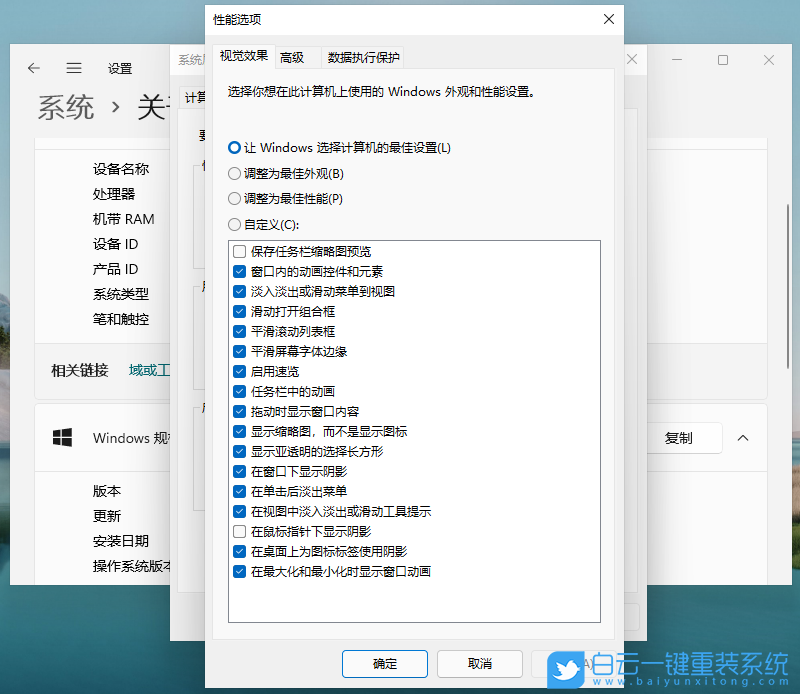Enable 在鼠标指针下显示阴影
800x694 pixels.
pos(239,531)
